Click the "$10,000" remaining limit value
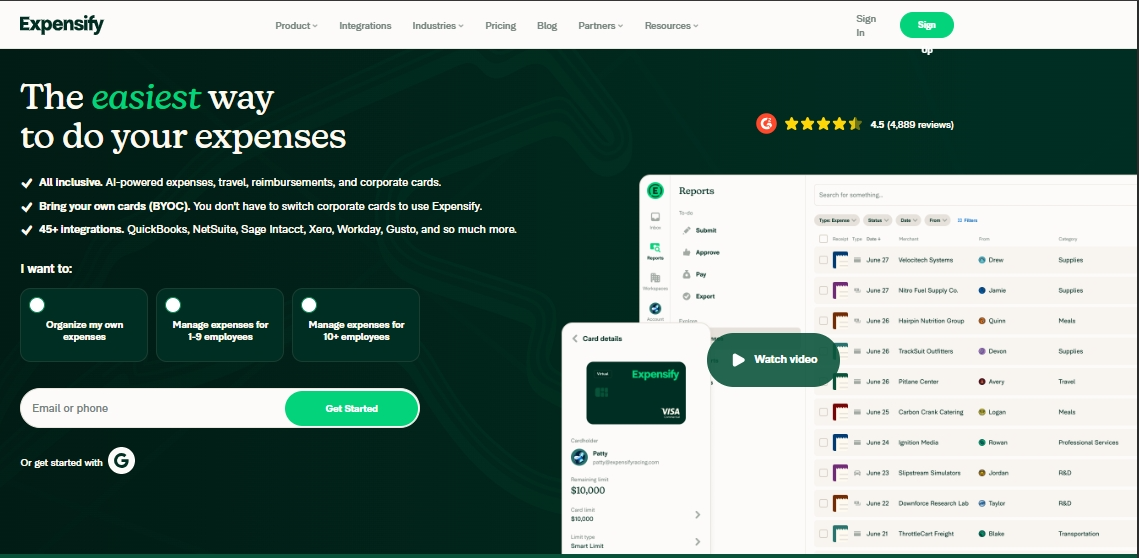 [x=588, y=490]
